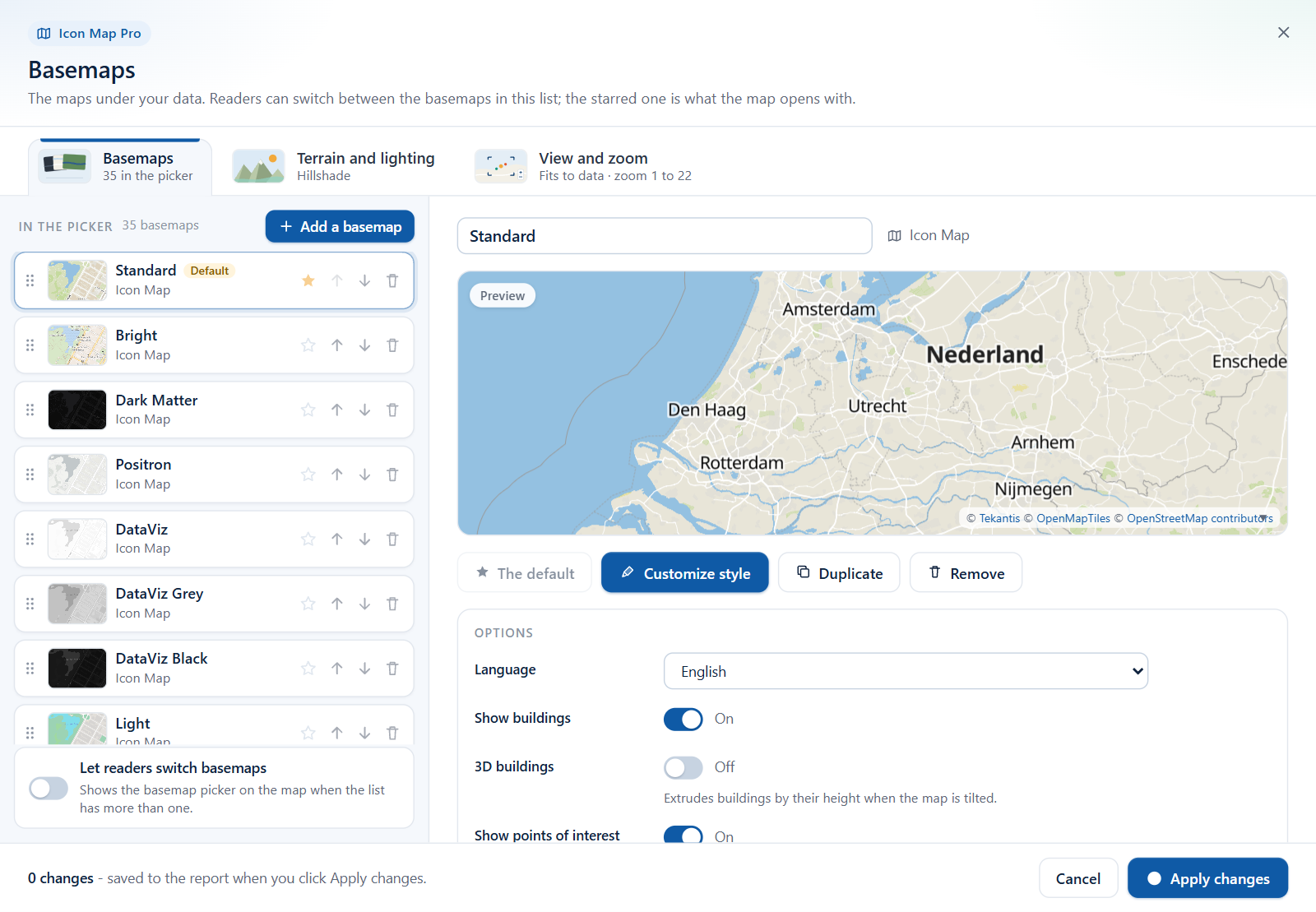Move Bright basemap up in list
This screenshot has height=912, width=1316.
click(337, 345)
